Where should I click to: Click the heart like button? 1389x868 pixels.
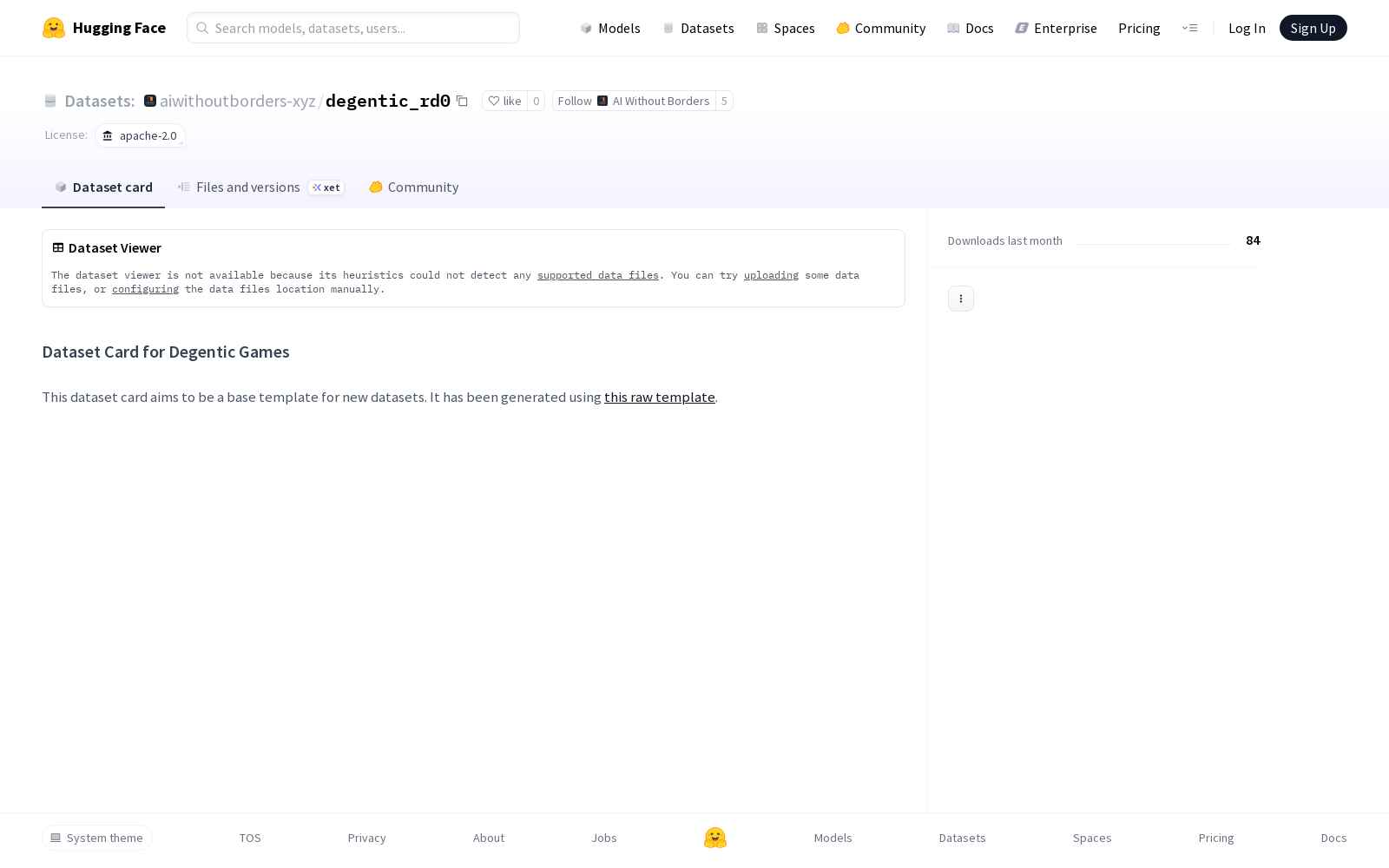click(x=504, y=101)
